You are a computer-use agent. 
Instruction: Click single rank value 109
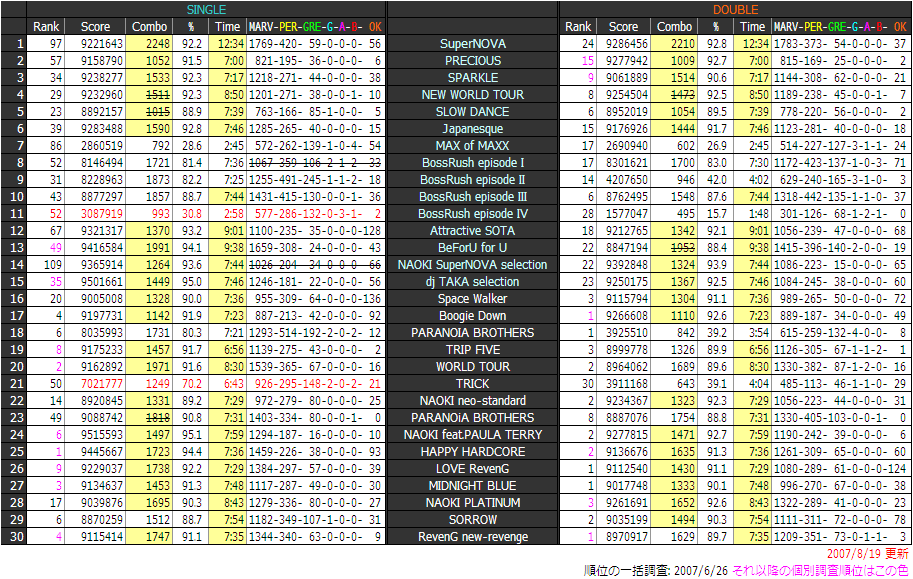coord(53,265)
